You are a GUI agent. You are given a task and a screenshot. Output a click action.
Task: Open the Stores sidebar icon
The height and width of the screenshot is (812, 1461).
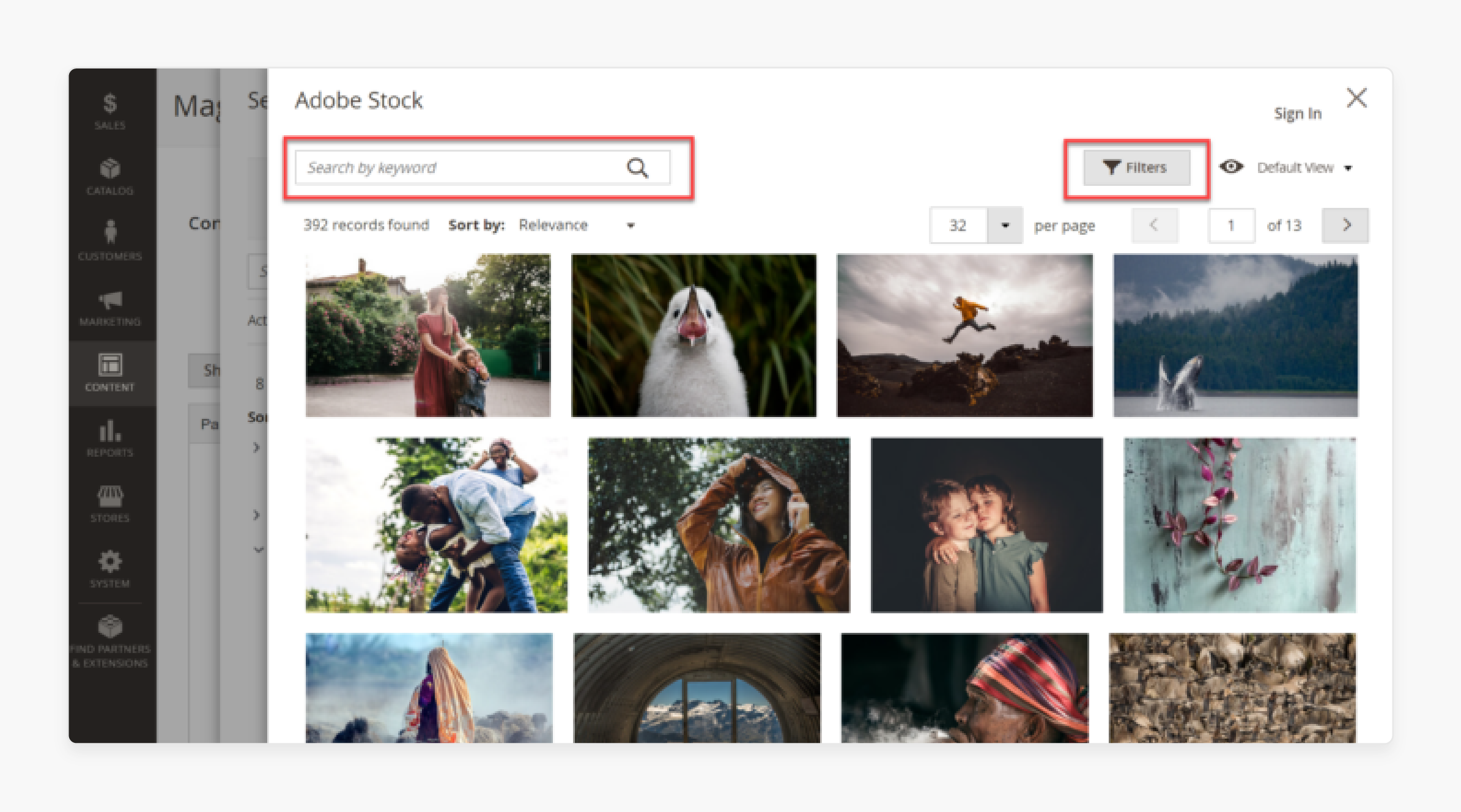tap(110, 504)
